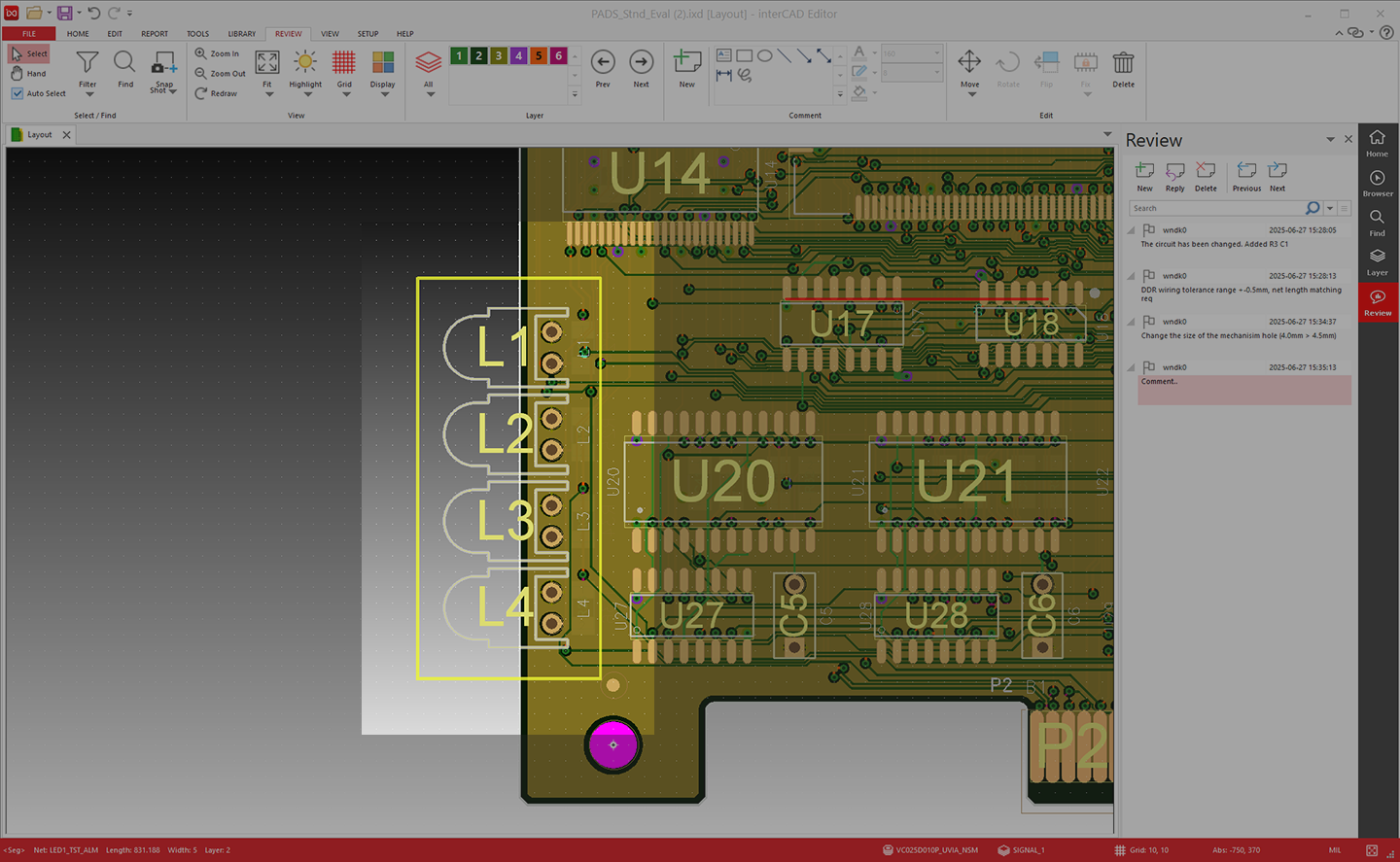Select the rectangle comment shape
The image size is (1400, 862).
point(745,55)
